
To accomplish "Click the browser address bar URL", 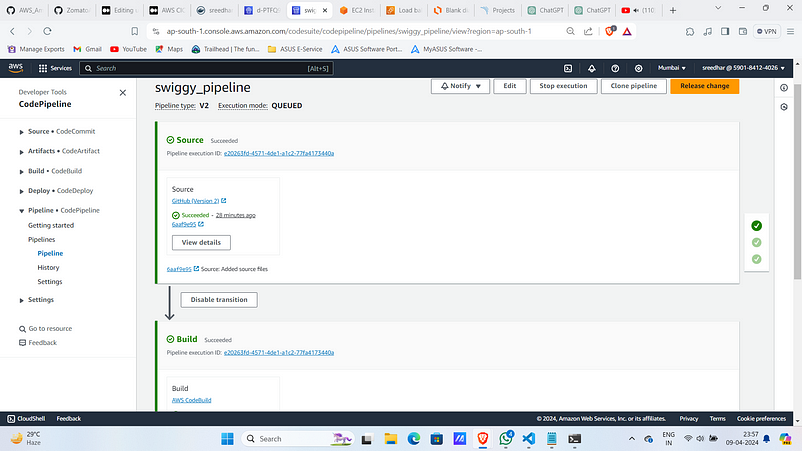I will (x=349, y=31).
